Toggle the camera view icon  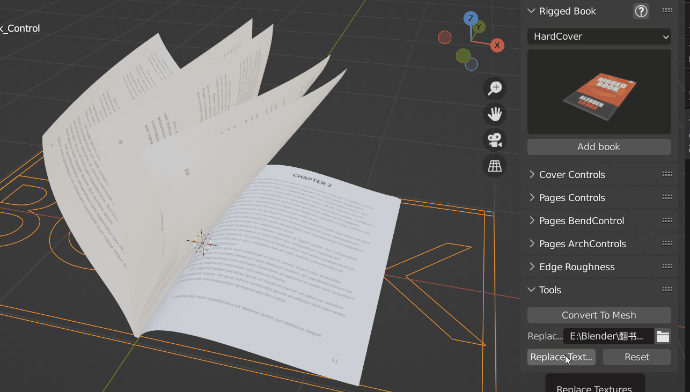pyautogui.click(x=495, y=140)
